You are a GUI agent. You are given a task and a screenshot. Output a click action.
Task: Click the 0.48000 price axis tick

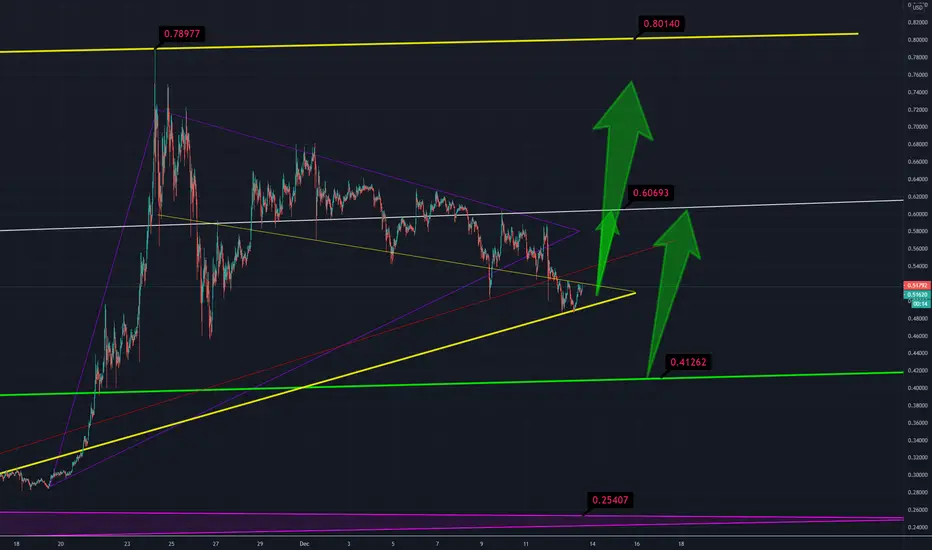pos(918,319)
